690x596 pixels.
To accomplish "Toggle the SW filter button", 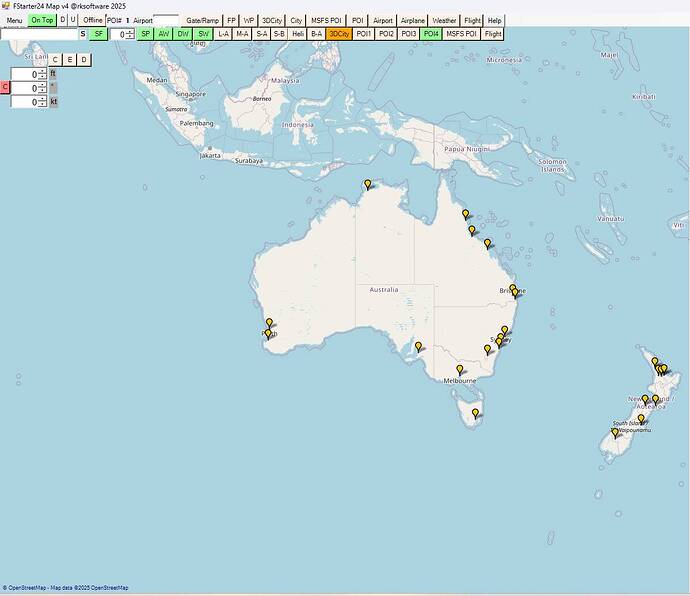I will coord(203,34).
